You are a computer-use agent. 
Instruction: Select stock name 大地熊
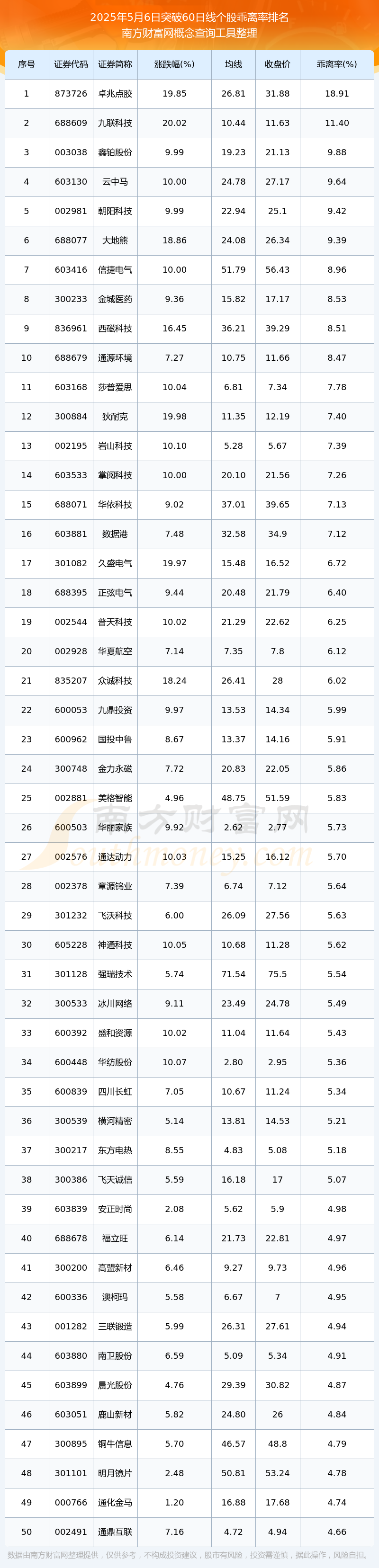point(115,241)
